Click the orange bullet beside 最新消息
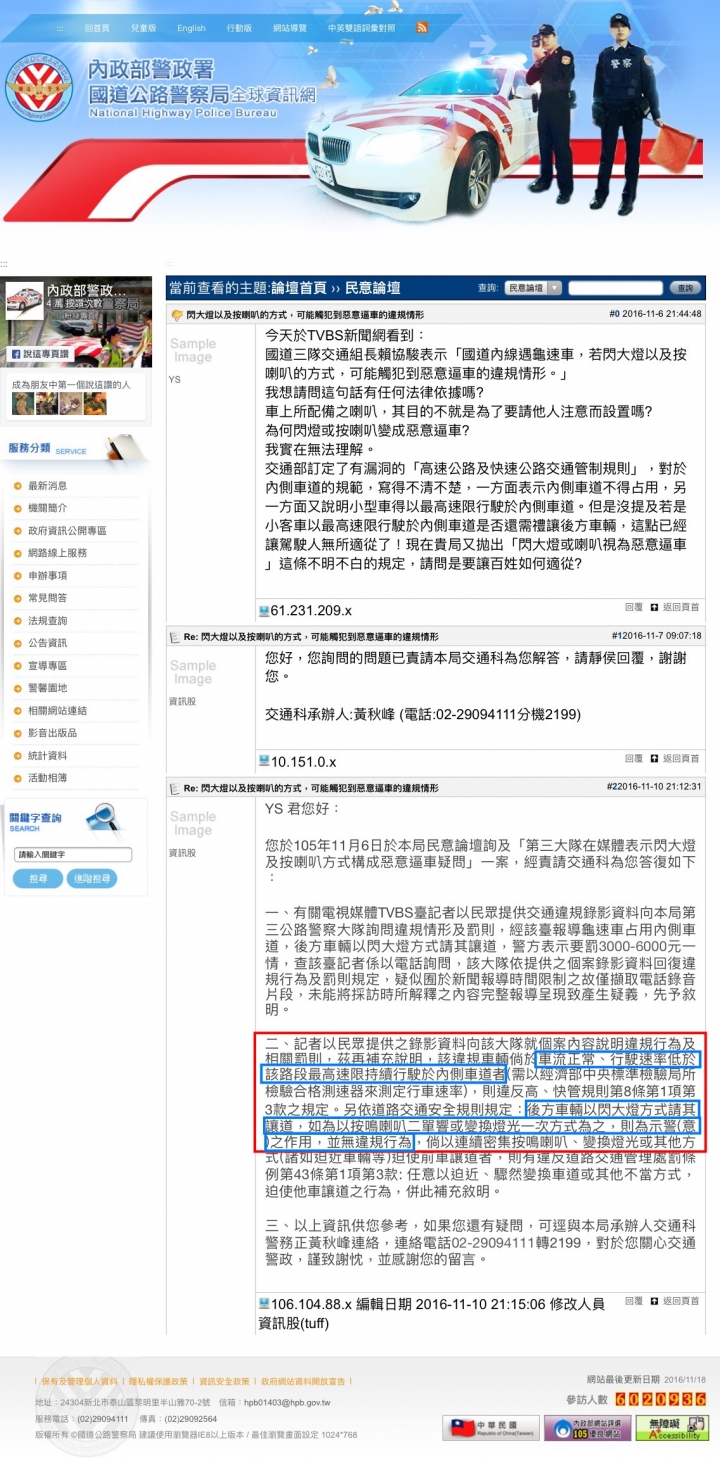The width and height of the screenshot is (720, 1458). pos(18,486)
